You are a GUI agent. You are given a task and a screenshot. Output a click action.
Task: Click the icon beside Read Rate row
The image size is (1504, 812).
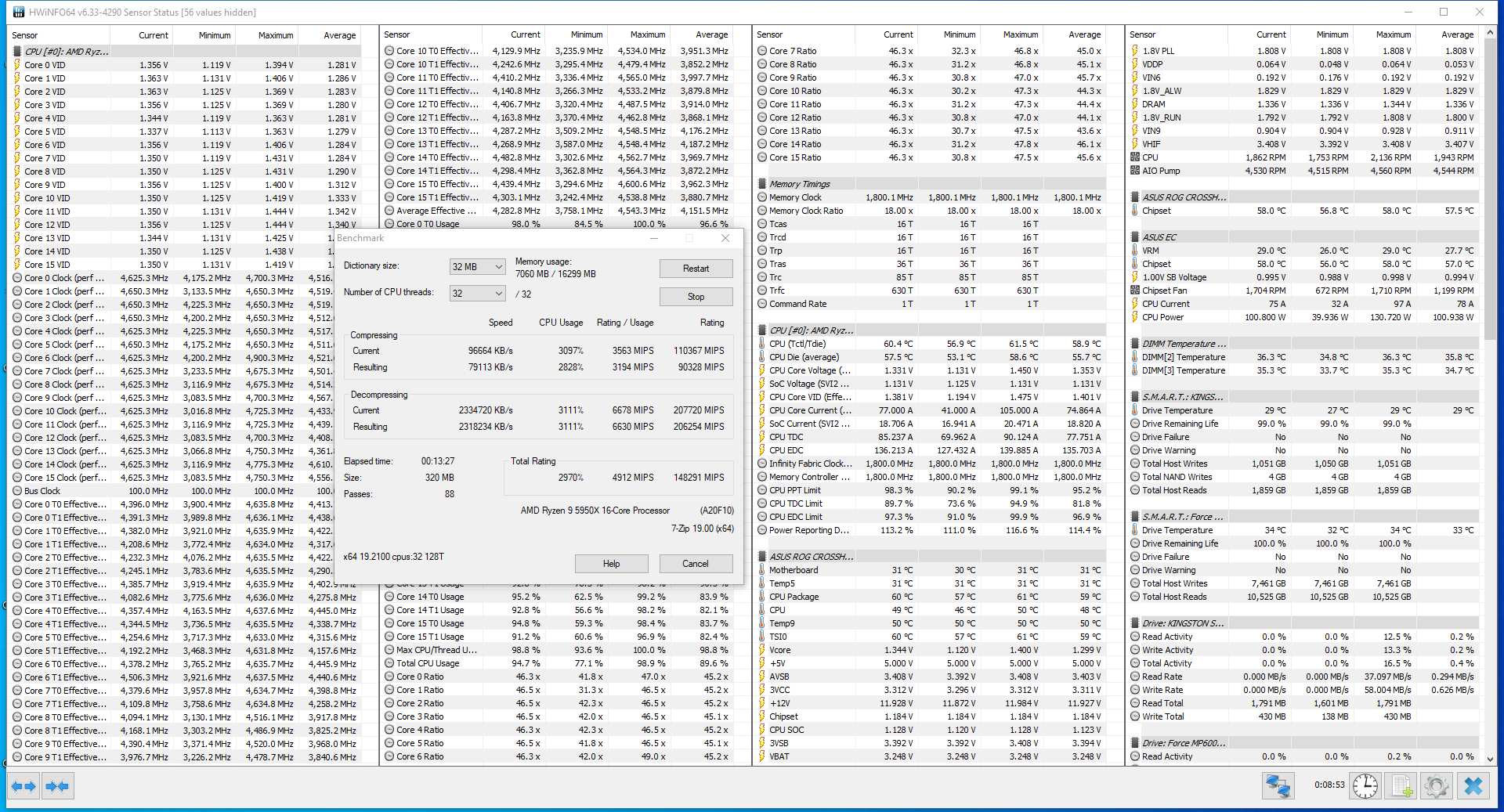pos(1134,677)
